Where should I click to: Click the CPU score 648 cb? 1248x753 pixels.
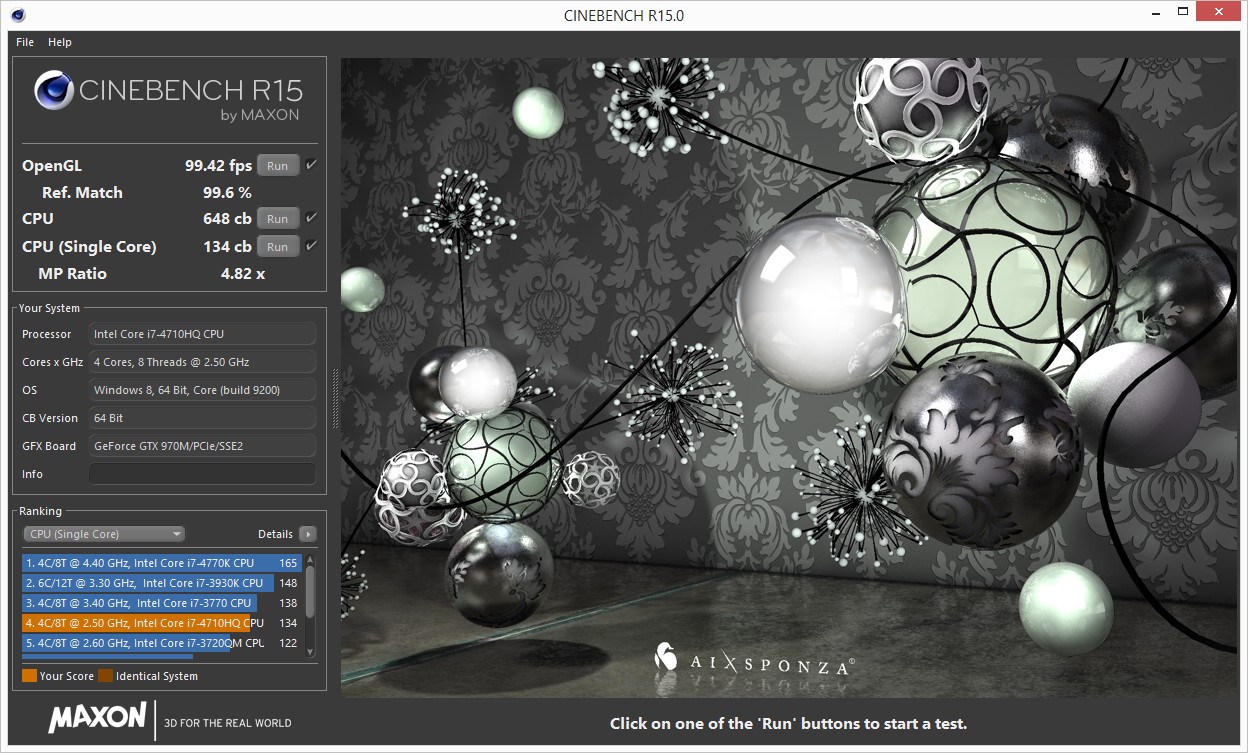227,219
